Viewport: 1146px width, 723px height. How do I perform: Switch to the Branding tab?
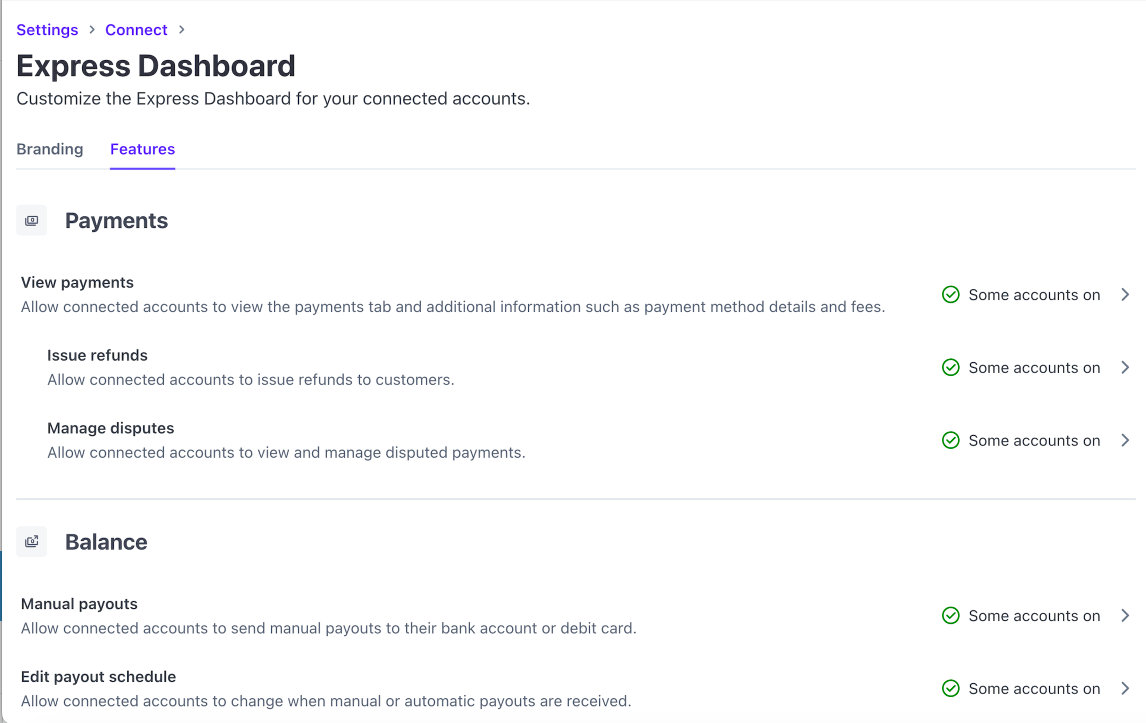[50, 149]
